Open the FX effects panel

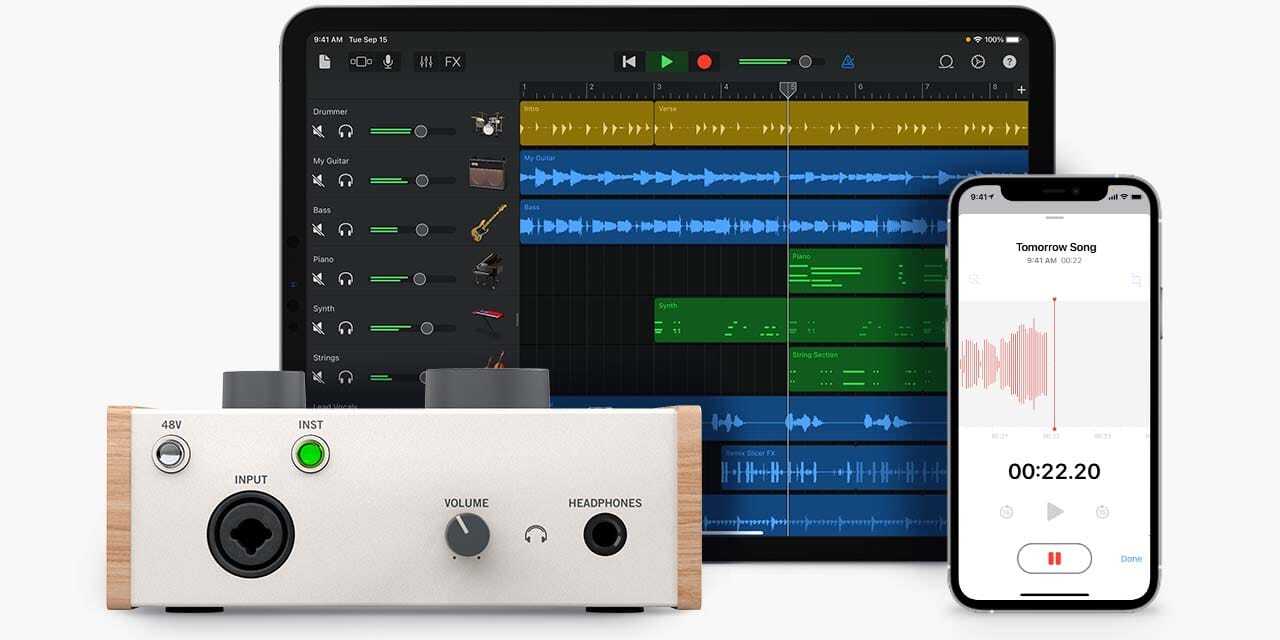(x=453, y=62)
